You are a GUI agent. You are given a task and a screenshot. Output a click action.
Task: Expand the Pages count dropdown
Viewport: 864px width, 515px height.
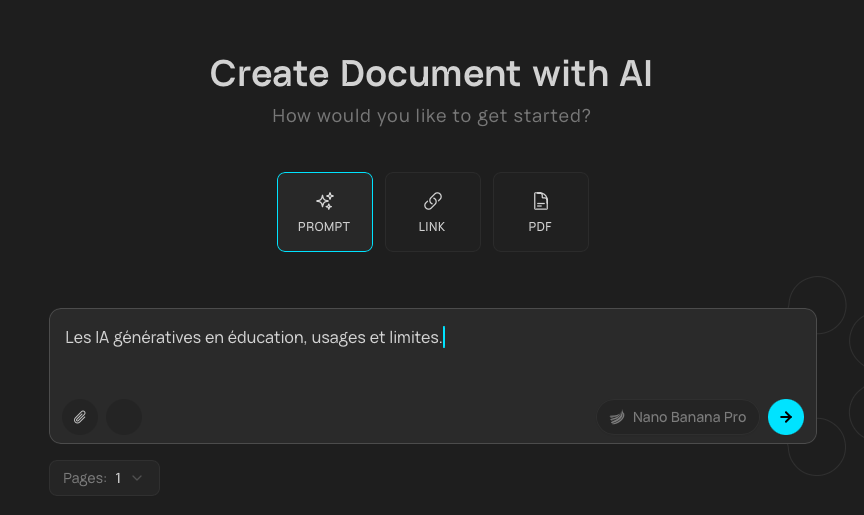tap(104, 478)
